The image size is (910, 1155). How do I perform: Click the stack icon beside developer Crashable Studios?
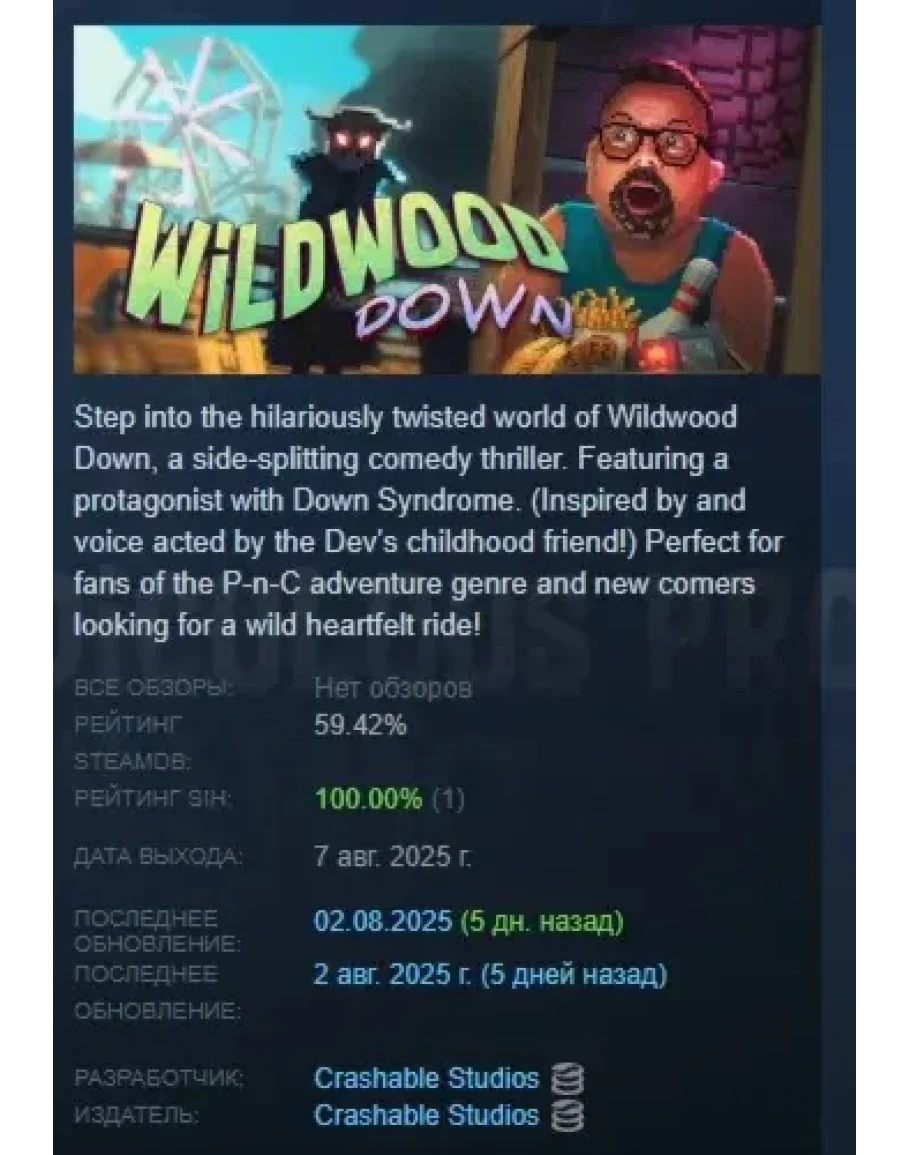[x=568, y=1078]
